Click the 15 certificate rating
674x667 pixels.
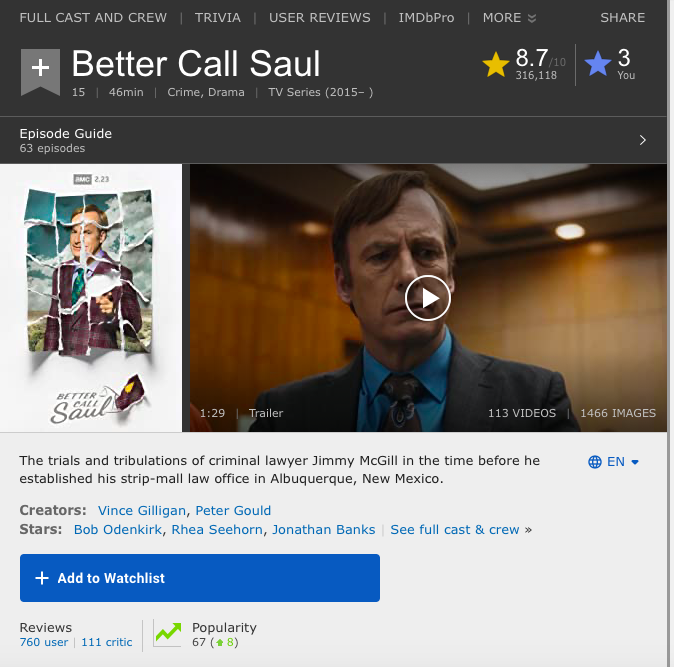coord(79,92)
